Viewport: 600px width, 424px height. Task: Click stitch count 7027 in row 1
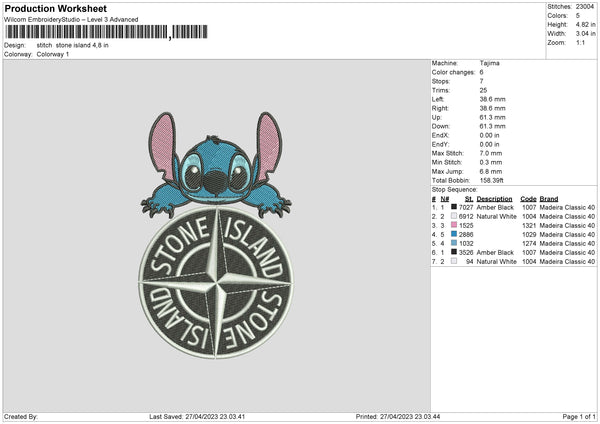pos(466,207)
